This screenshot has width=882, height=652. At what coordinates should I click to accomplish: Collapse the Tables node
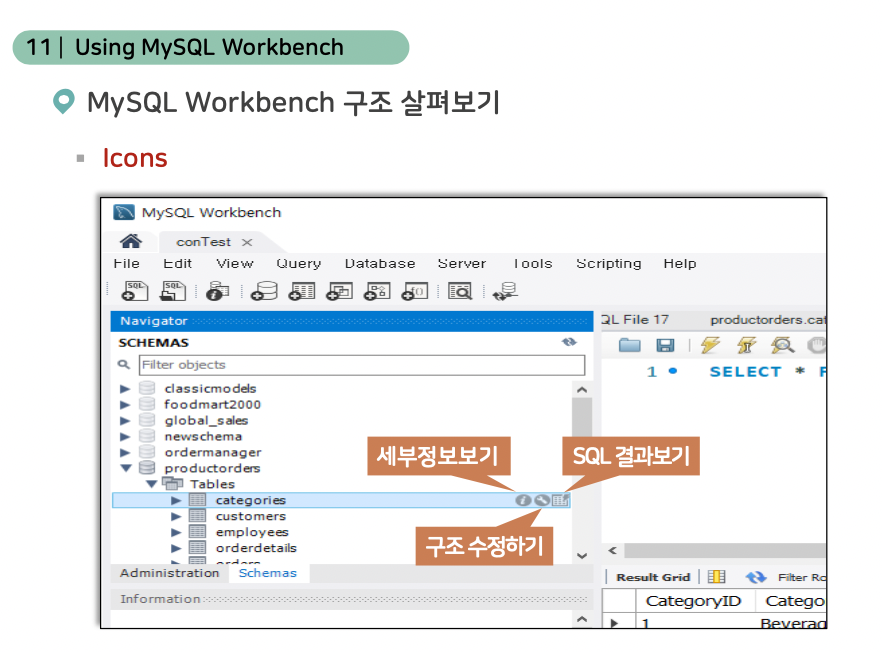(151, 484)
